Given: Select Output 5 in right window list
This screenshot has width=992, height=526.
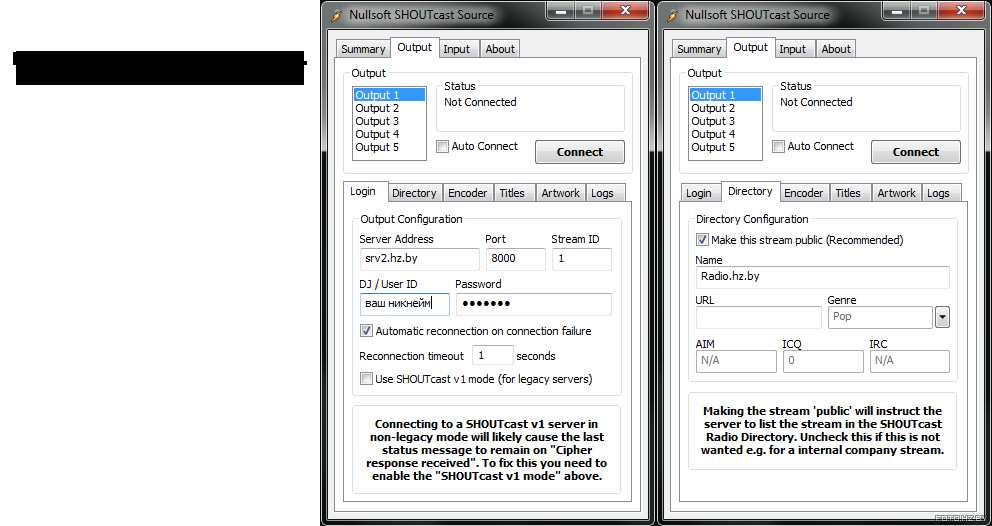Looking at the screenshot, I should click(x=725, y=147).
